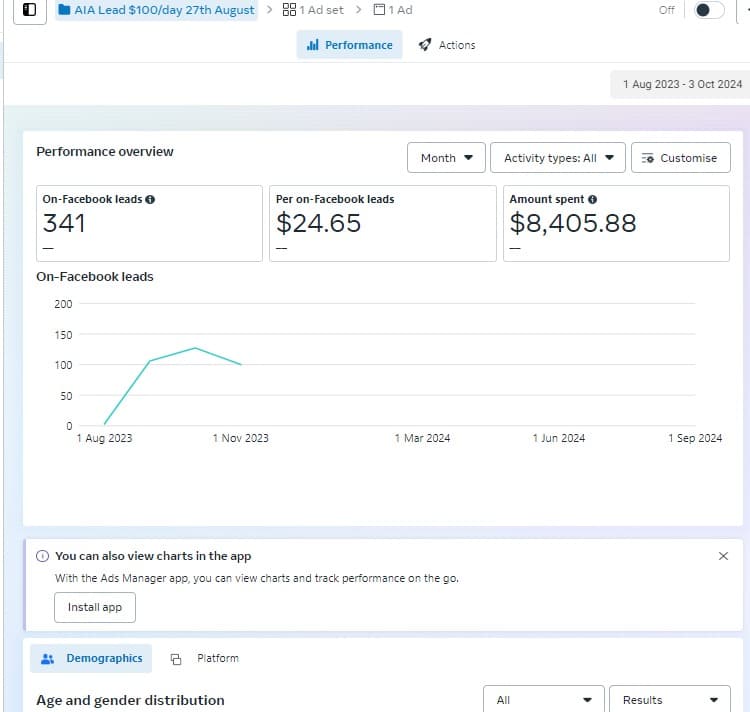Screen dimensions: 750x712
Task: Dismiss the view charts in app banner
Action: [723, 556]
